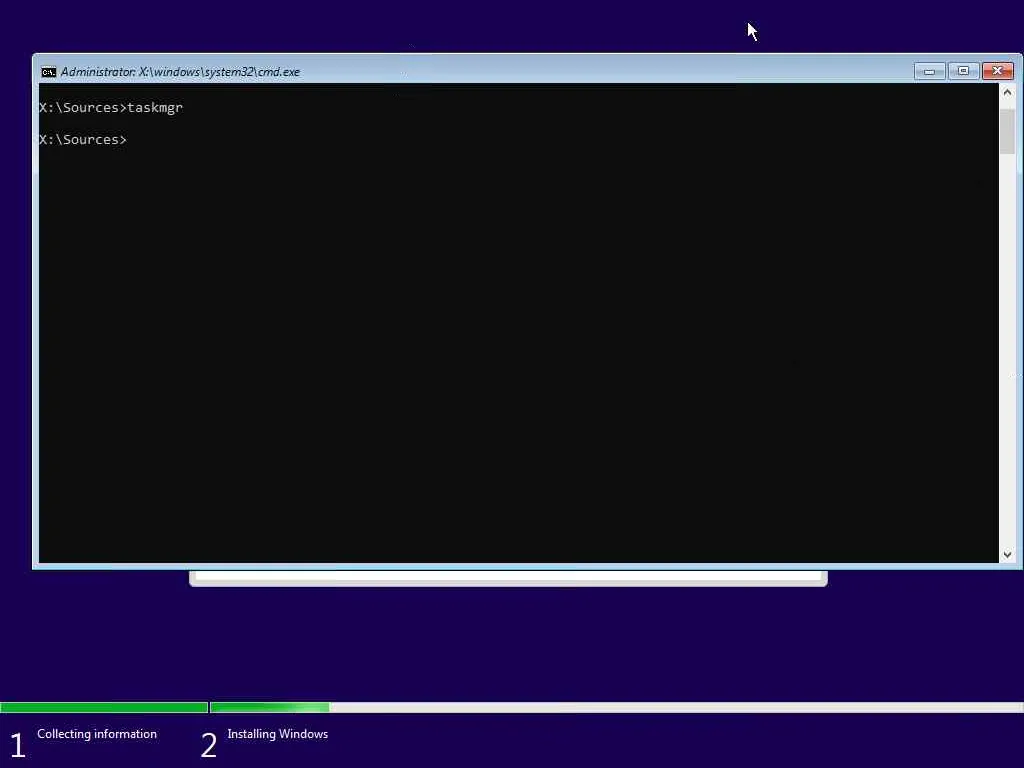Image resolution: width=1024 pixels, height=768 pixels.
Task: Click the empty 'X:\Sources>' prompt line
Action: (x=83, y=140)
